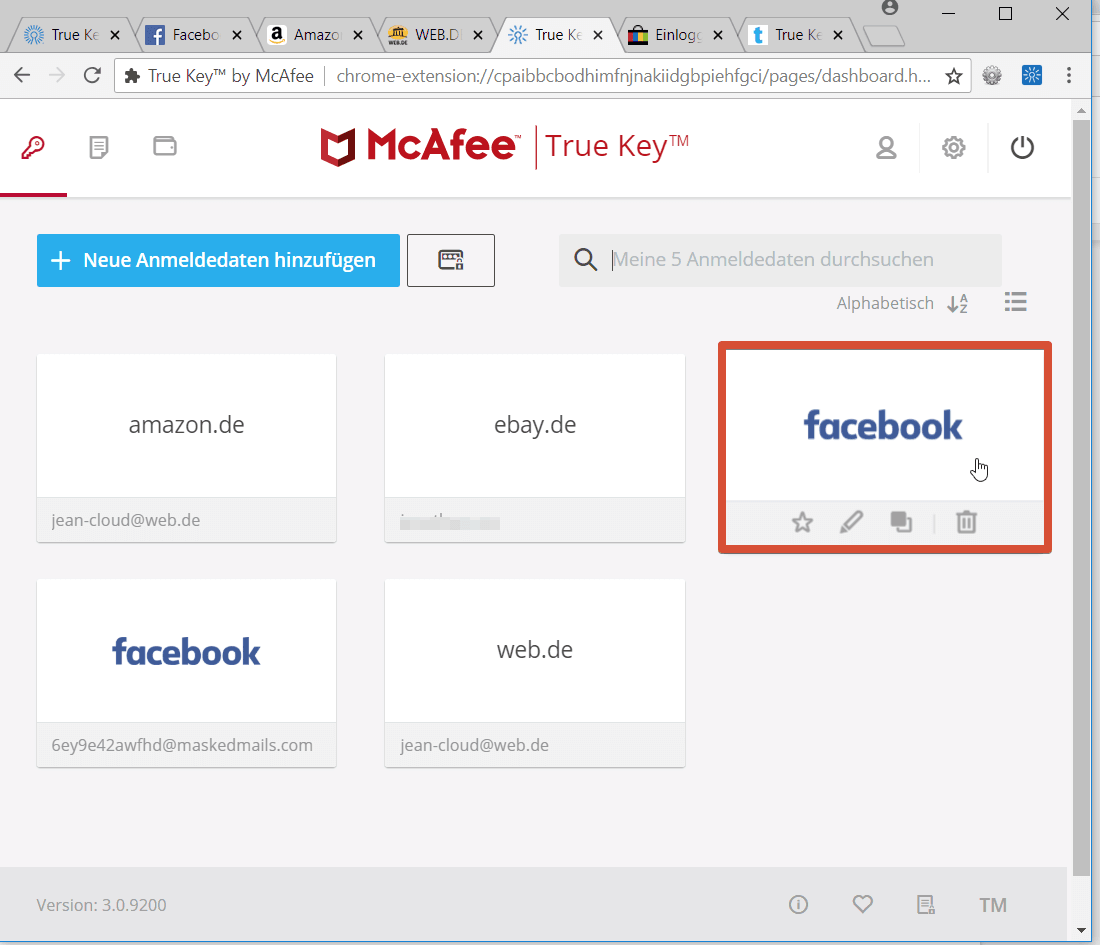Click scrollbar down arrow
Viewport: 1100px width, 945px height.
tap(1081, 930)
